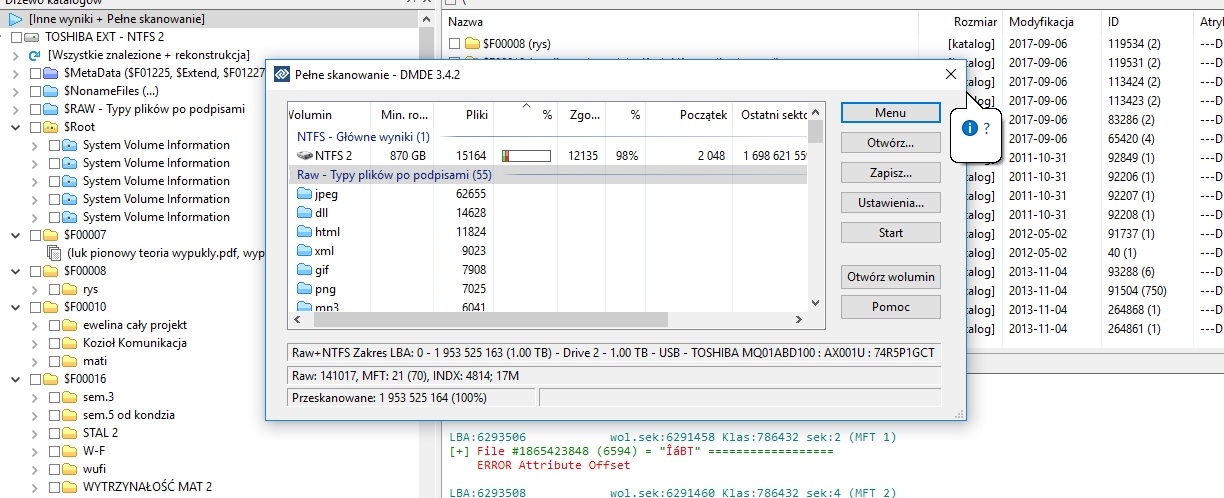Open the Menu button in the scan dialog
This screenshot has width=1224, height=498.
point(890,112)
